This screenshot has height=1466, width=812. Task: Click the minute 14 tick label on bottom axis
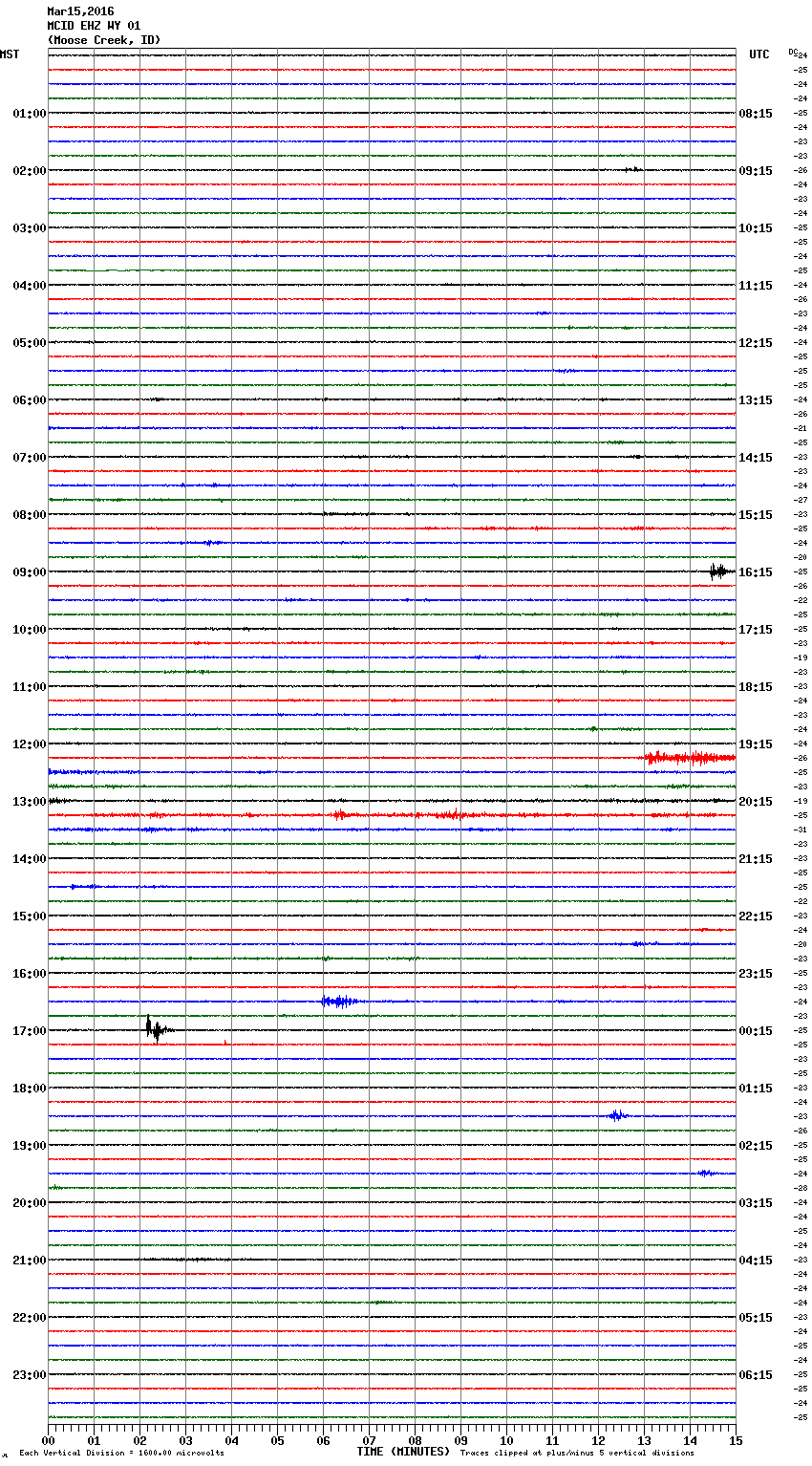tap(691, 1440)
